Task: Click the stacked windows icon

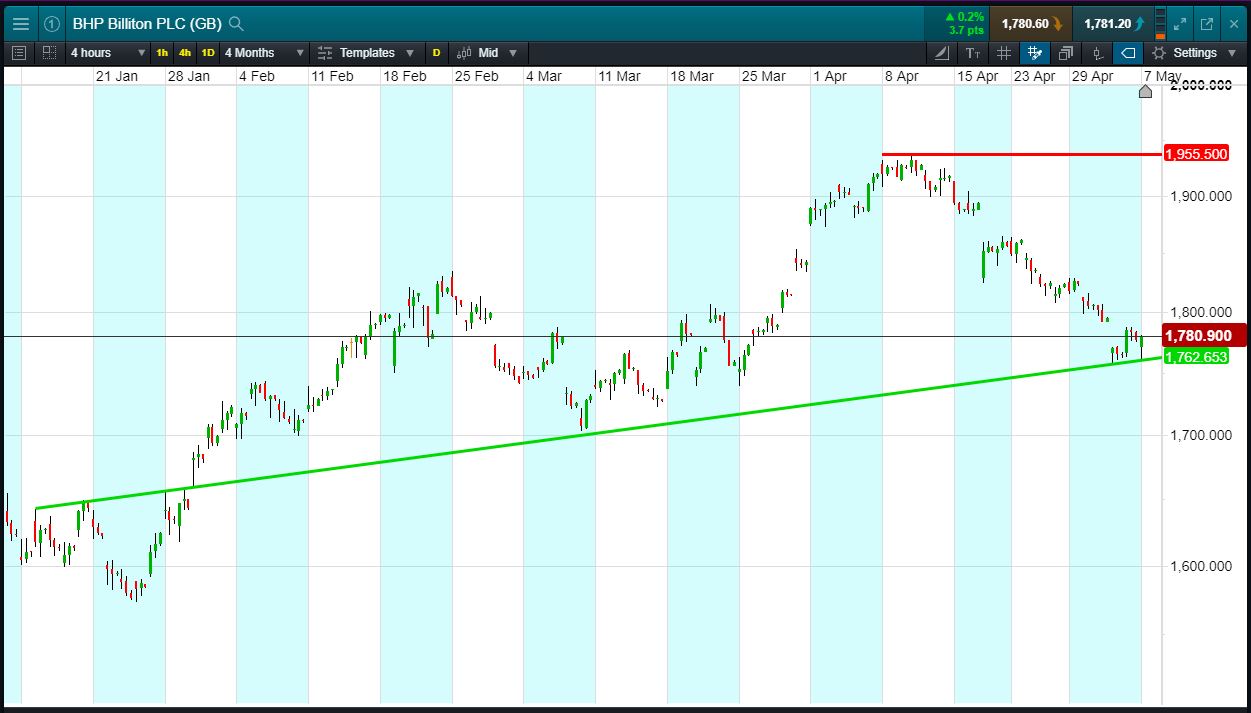Action: 1066,53
